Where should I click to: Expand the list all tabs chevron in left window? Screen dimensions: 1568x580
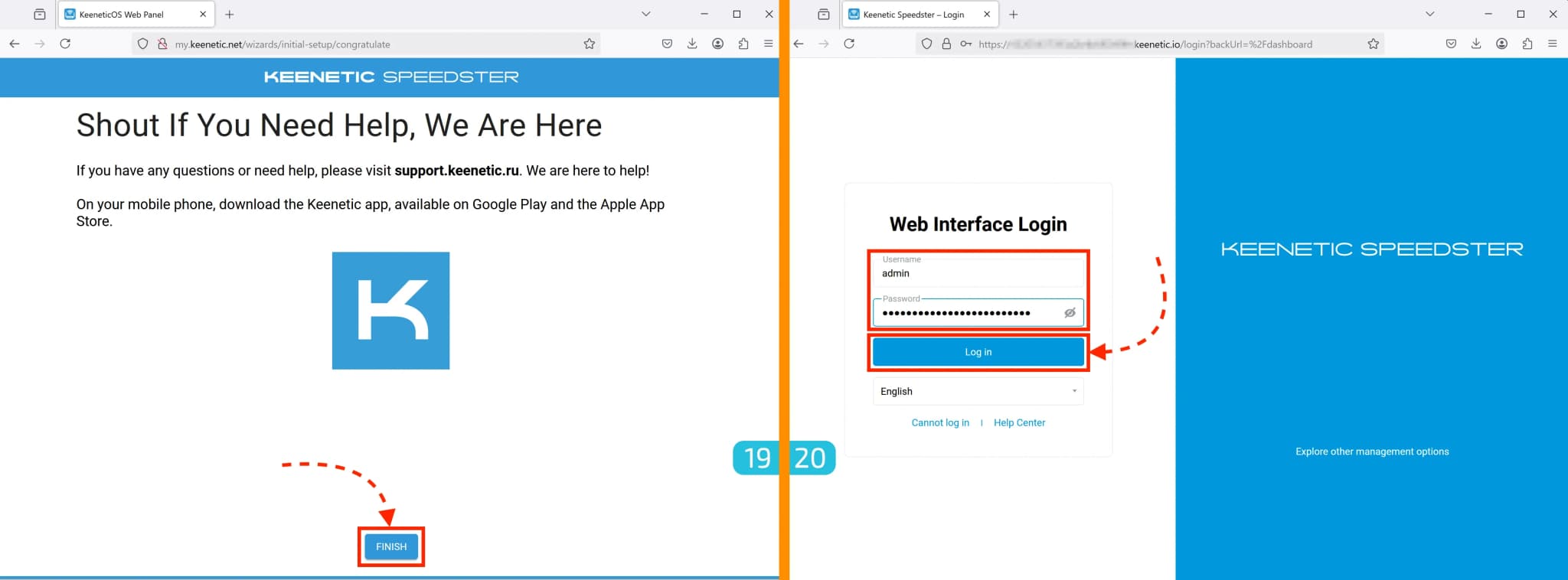[x=645, y=15]
